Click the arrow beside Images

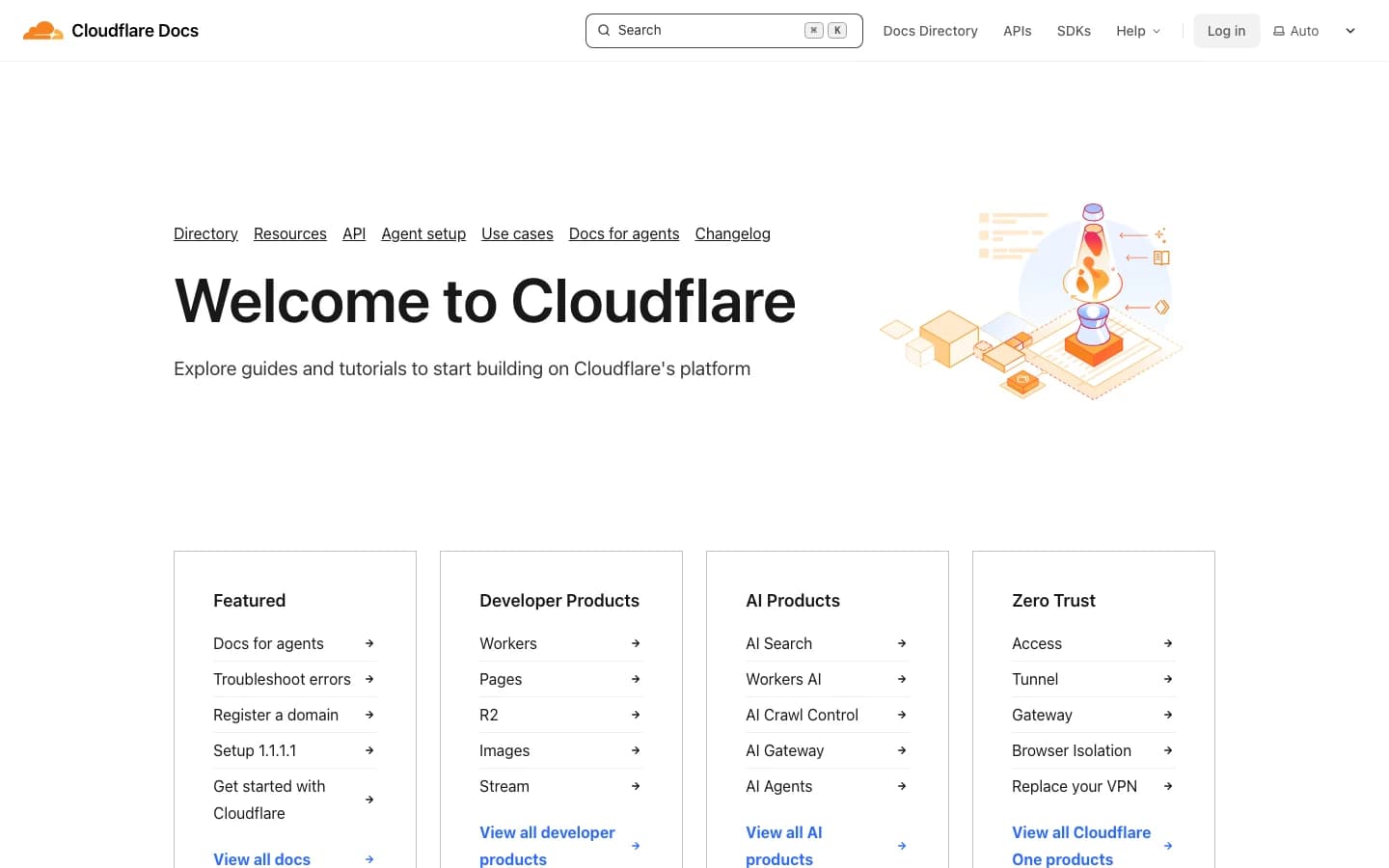pos(636,750)
